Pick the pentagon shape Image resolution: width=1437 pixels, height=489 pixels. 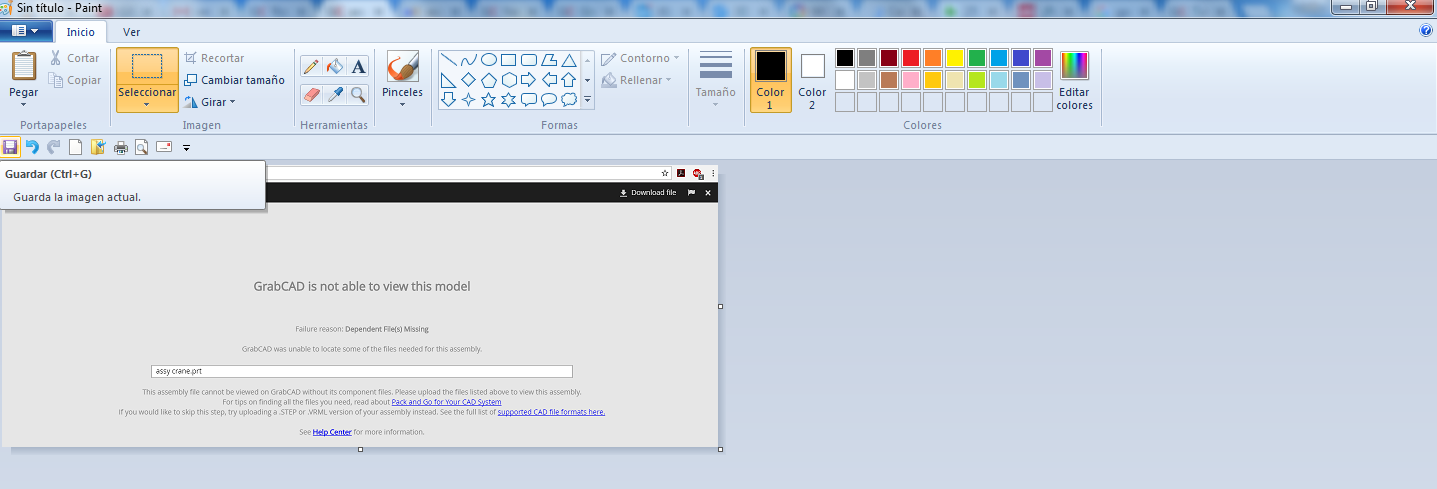click(x=488, y=80)
